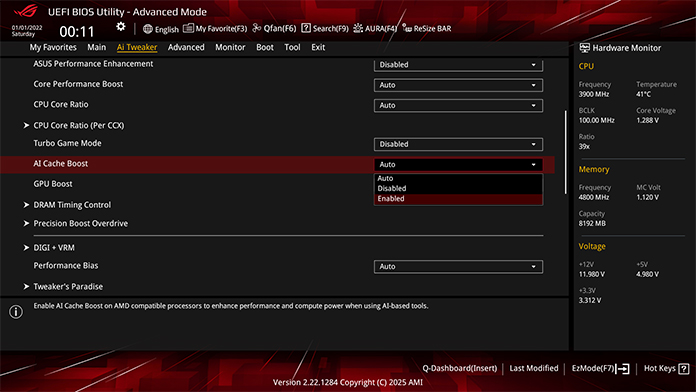The height and width of the screenshot is (392, 696).
Task: Toggle ReSize BAR option
Action: (432, 28)
